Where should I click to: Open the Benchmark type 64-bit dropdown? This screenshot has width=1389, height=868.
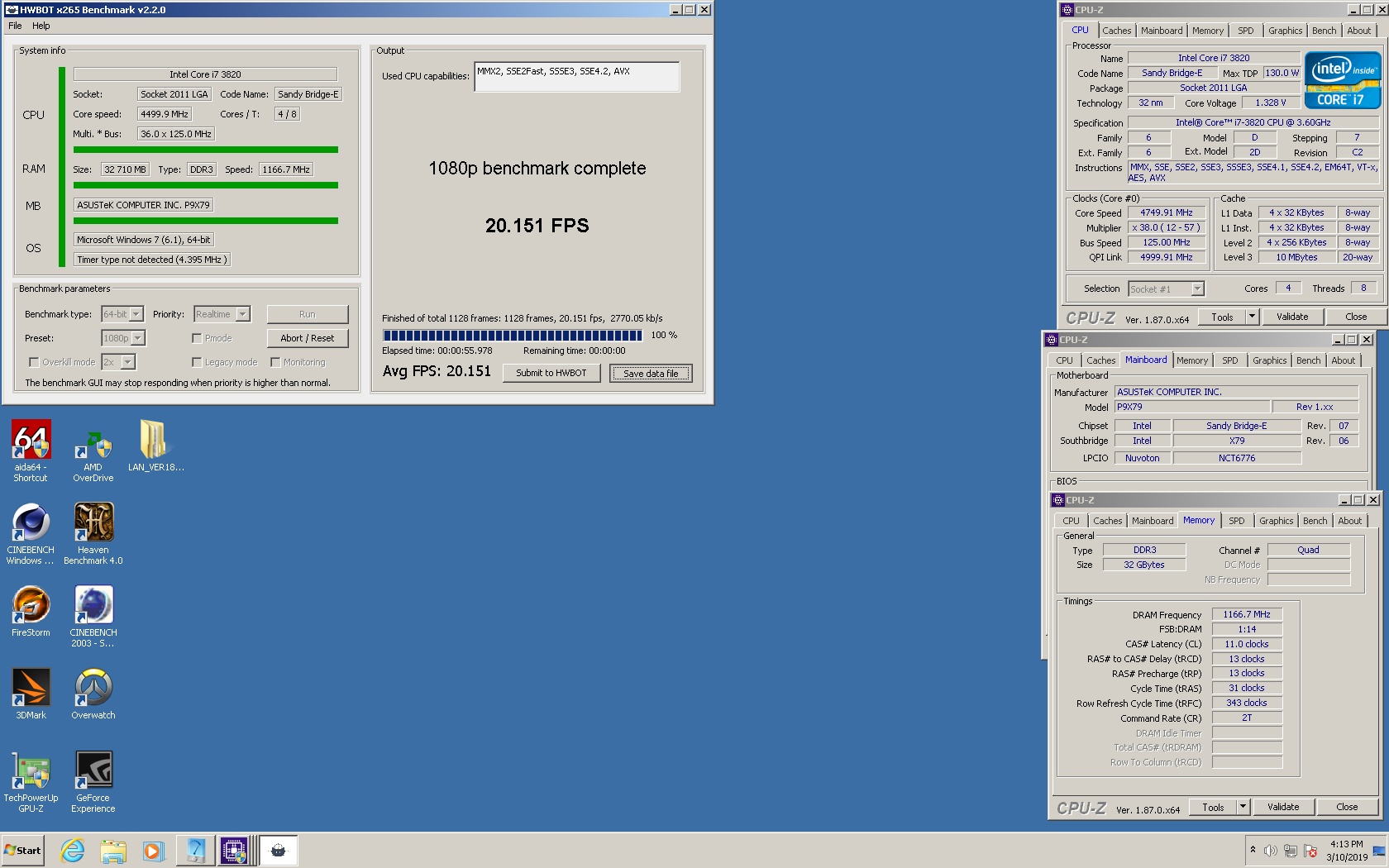[122, 314]
